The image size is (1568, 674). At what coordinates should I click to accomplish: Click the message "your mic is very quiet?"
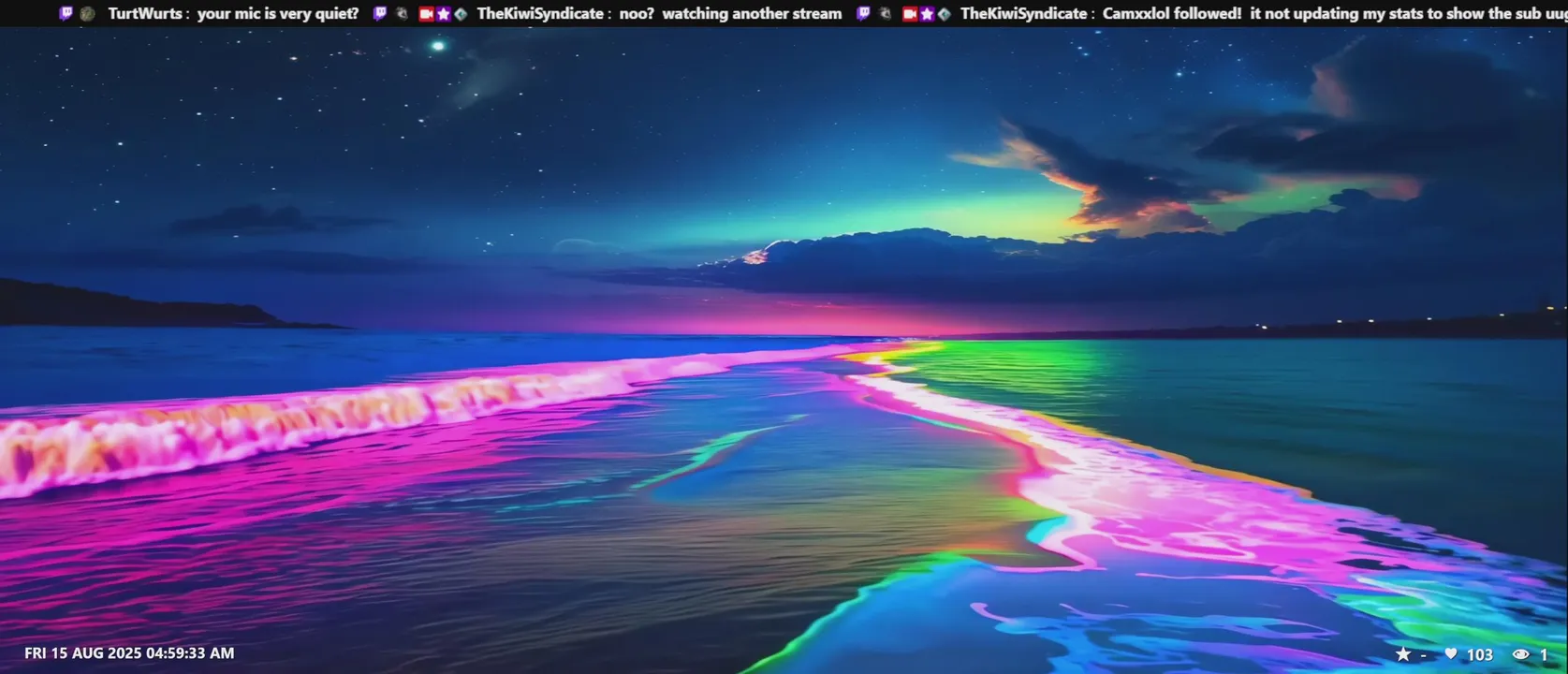278,14
